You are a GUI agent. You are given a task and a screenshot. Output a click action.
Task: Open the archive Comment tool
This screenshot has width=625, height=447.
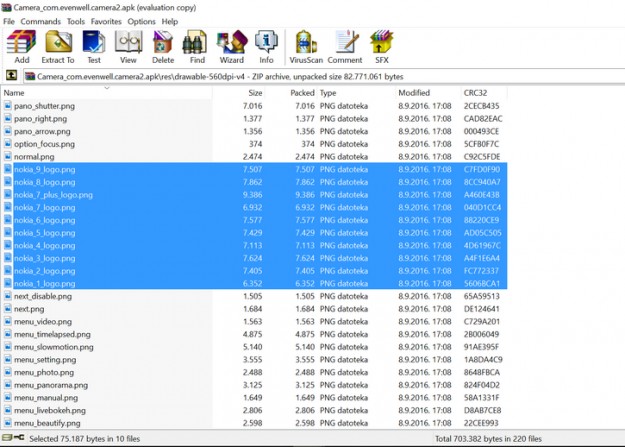345,45
